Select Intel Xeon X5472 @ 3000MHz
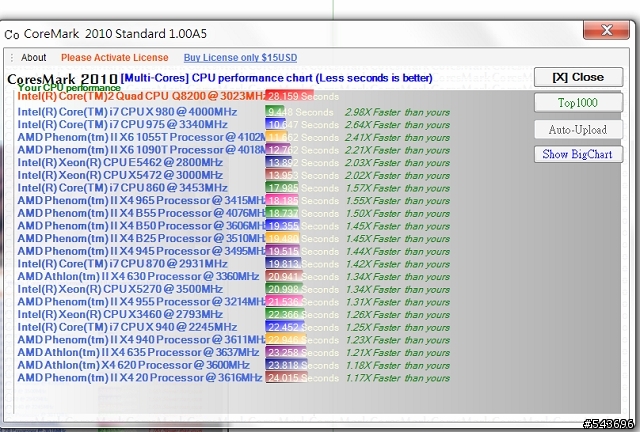640x432 pixels. click(x=120, y=175)
